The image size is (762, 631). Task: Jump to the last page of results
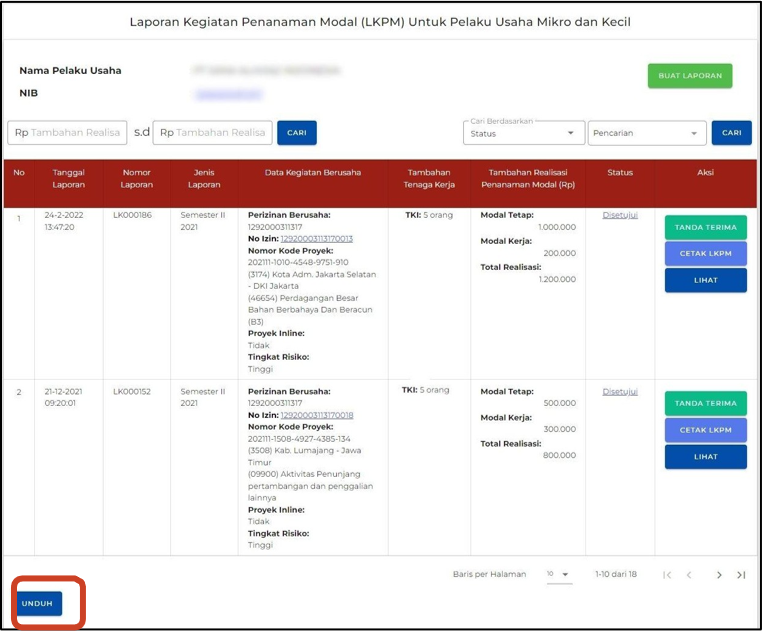(x=741, y=575)
